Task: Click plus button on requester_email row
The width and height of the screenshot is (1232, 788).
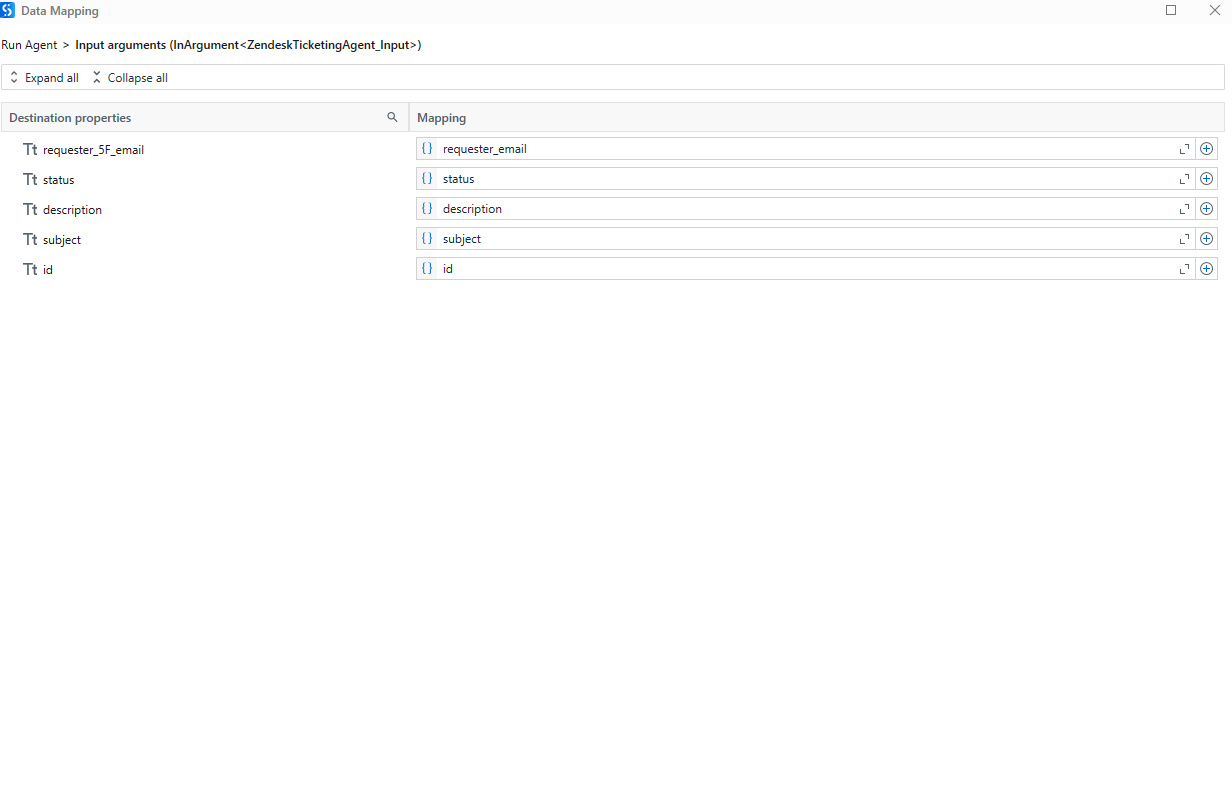Action: 1206,149
